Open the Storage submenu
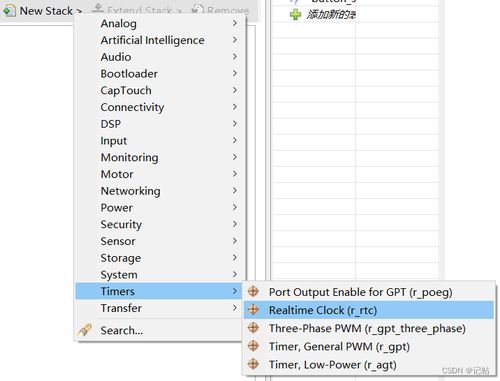This screenshot has height=381, width=500. pyautogui.click(x=160, y=258)
